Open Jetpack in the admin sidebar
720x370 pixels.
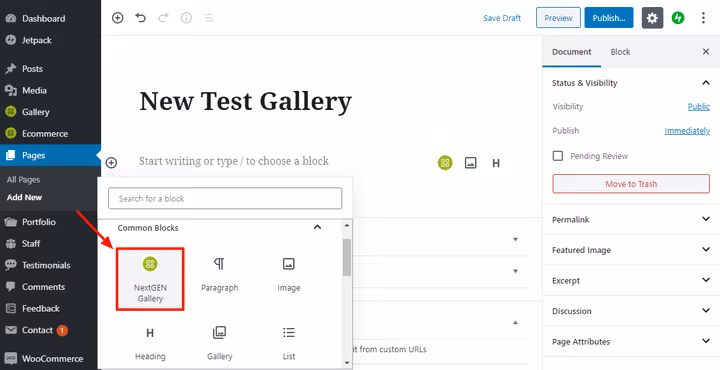(x=37, y=40)
